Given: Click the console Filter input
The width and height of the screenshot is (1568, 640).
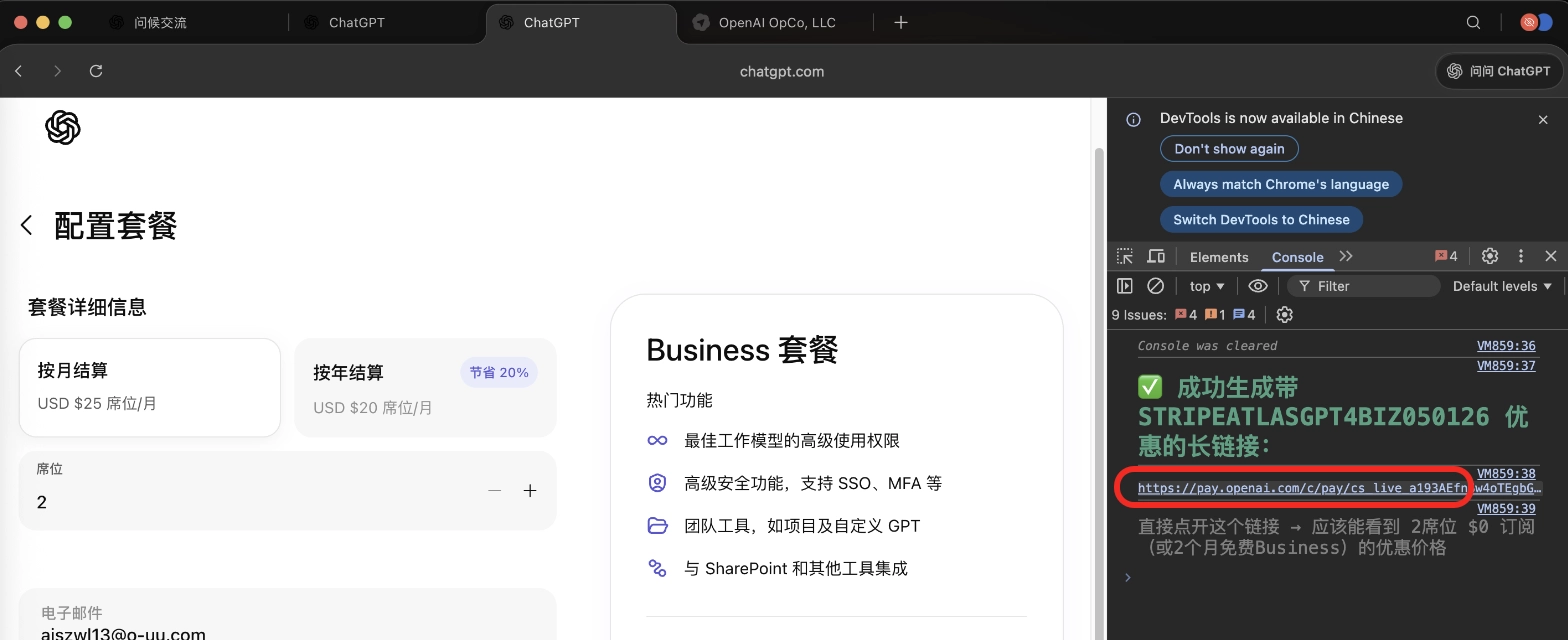Looking at the screenshot, I should pyautogui.click(x=1363, y=286).
